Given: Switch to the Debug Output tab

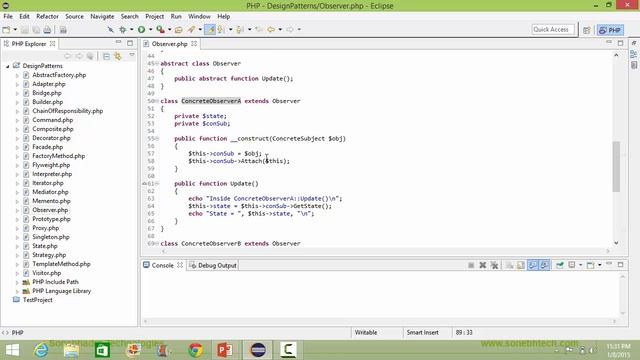Looking at the screenshot, I should point(213,265).
